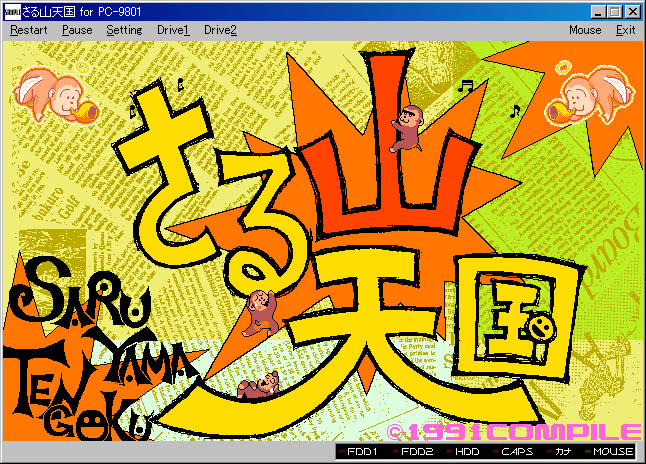This screenshot has width=646, height=464.
Task: Click the trumpet-blowing cherub monkey at left
Action: (56, 94)
